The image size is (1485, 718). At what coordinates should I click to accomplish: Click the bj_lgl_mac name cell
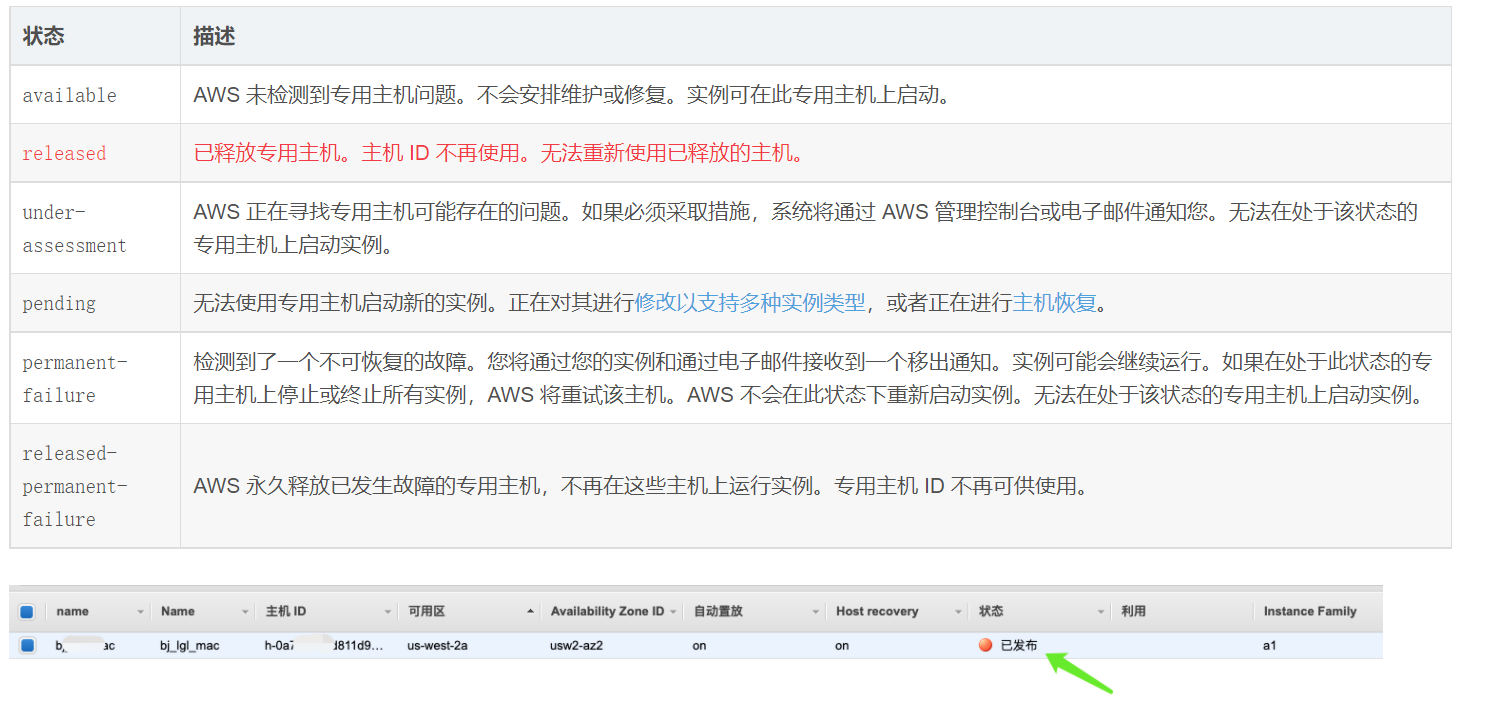tap(189, 646)
